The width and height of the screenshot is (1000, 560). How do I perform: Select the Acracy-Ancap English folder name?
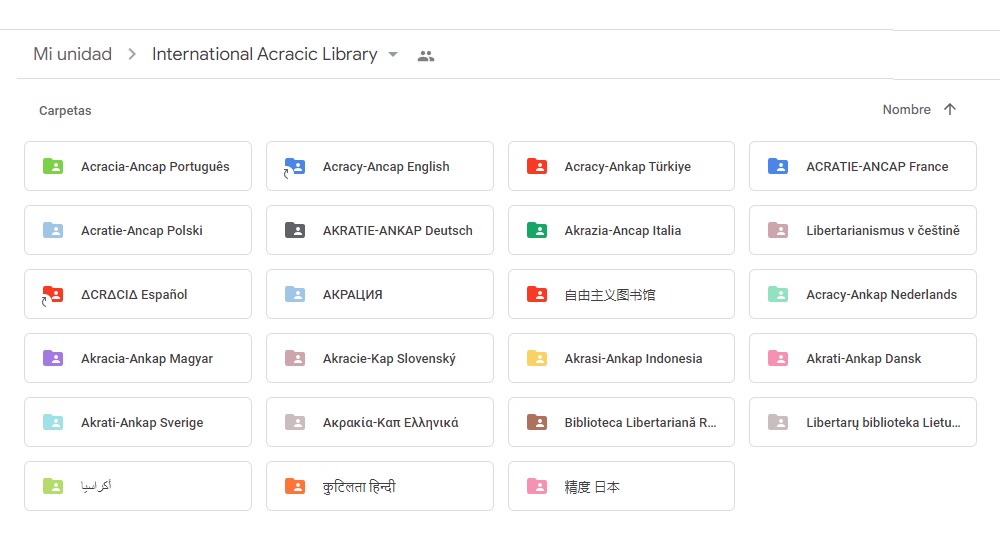pyautogui.click(x=386, y=166)
